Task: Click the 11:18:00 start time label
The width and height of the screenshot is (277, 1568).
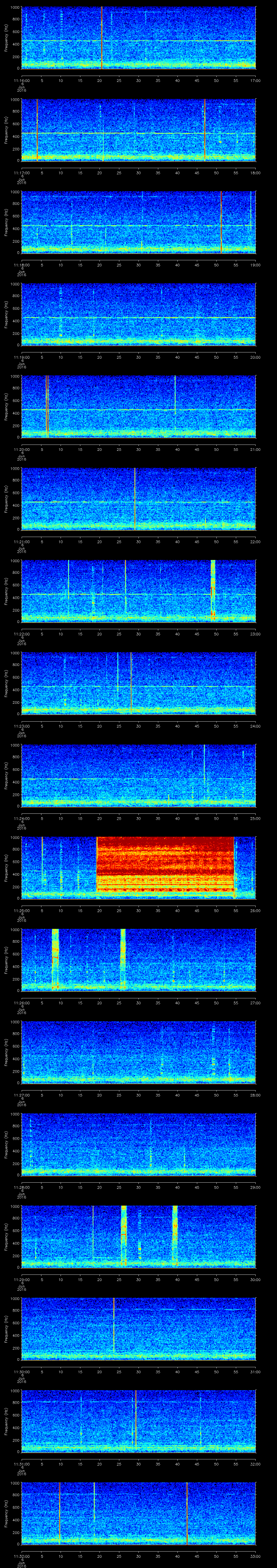Action: click(21, 265)
